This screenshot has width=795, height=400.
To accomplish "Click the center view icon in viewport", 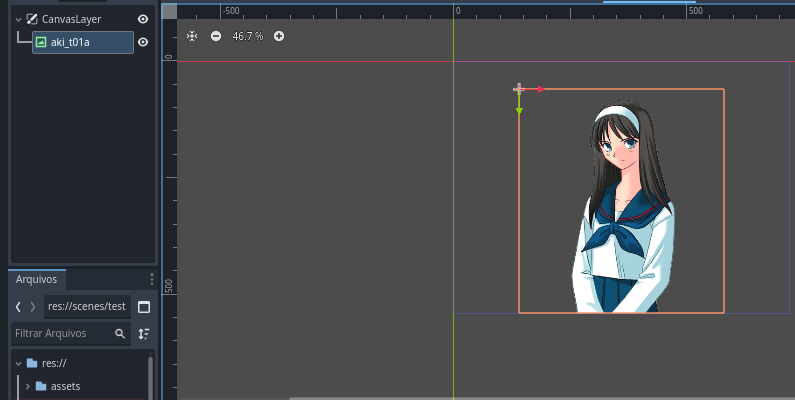I will [192, 36].
